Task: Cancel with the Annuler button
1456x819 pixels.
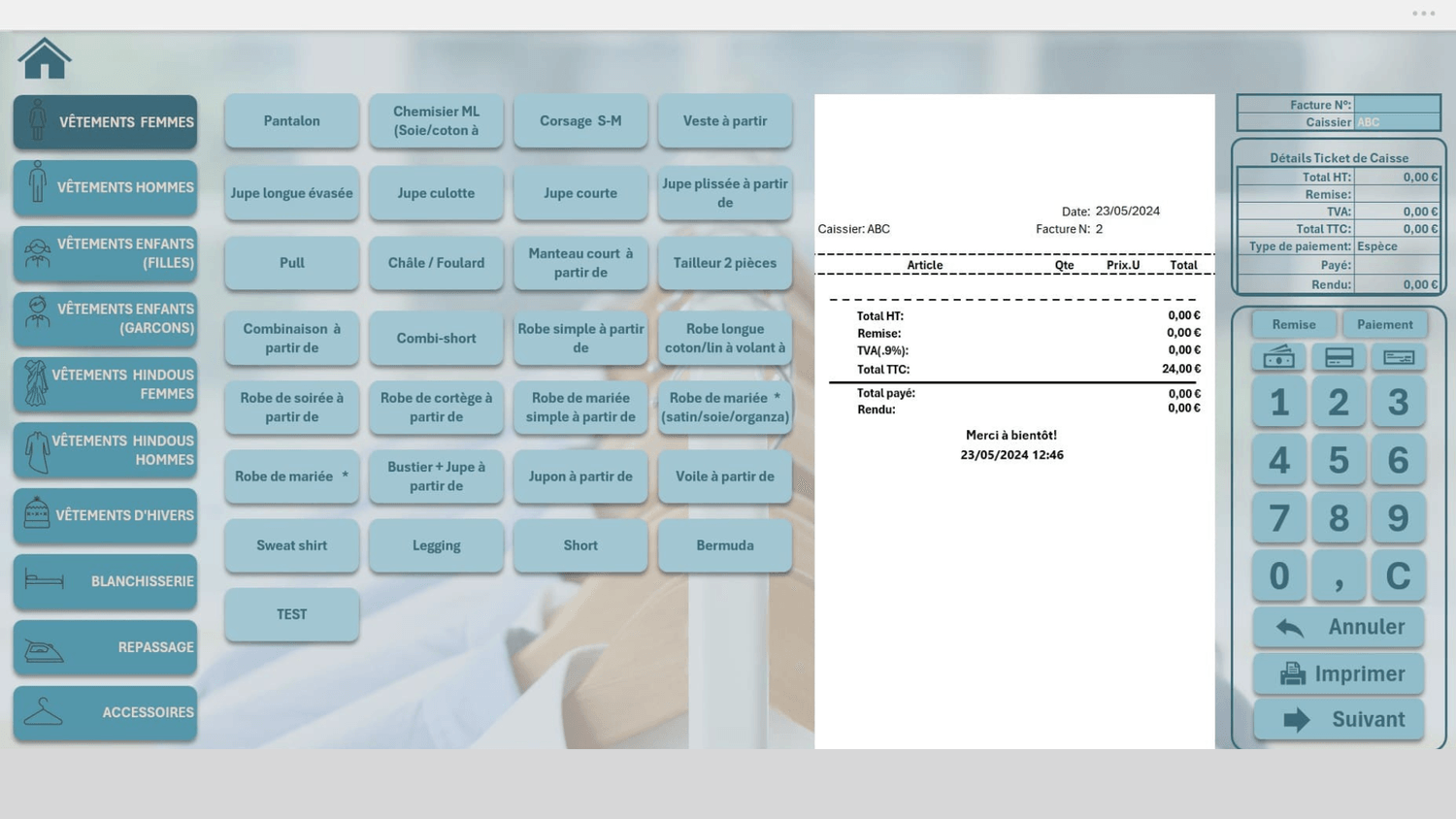Action: [1339, 627]
